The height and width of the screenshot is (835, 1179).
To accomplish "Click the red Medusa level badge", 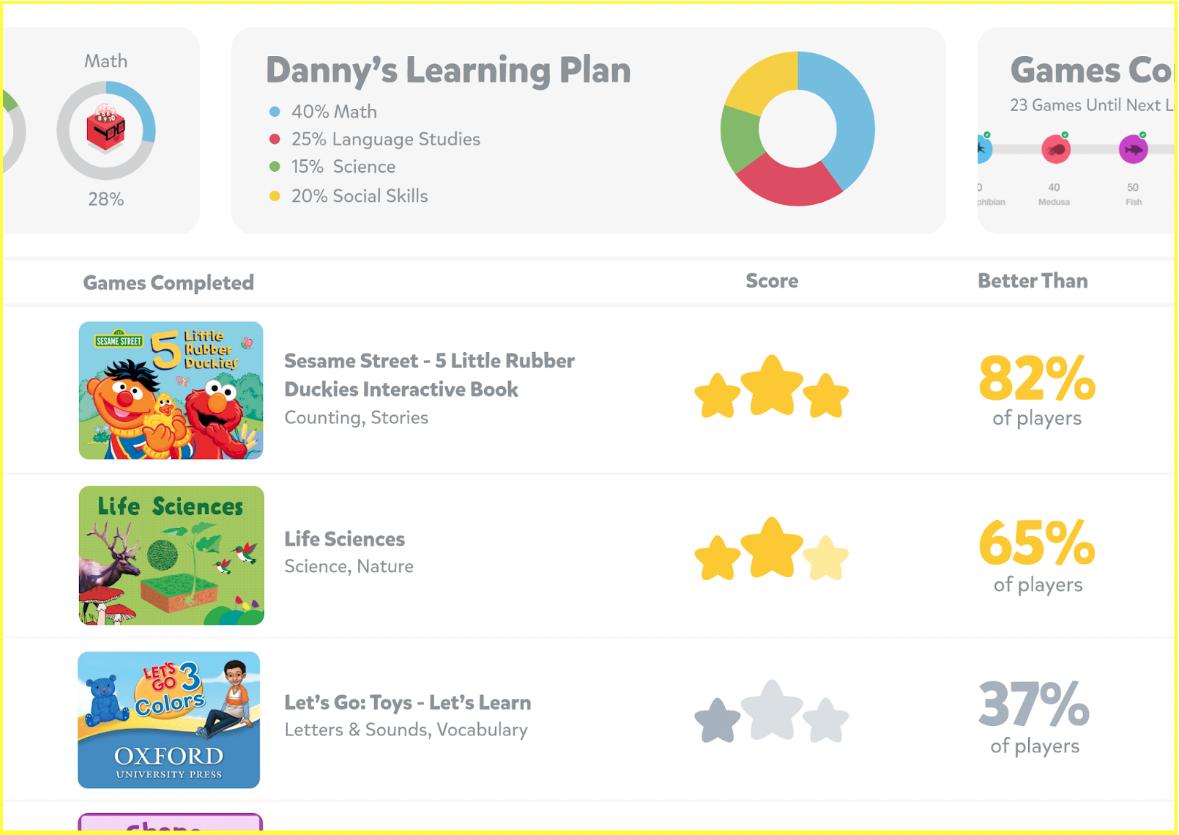I will click(1056, 150).
